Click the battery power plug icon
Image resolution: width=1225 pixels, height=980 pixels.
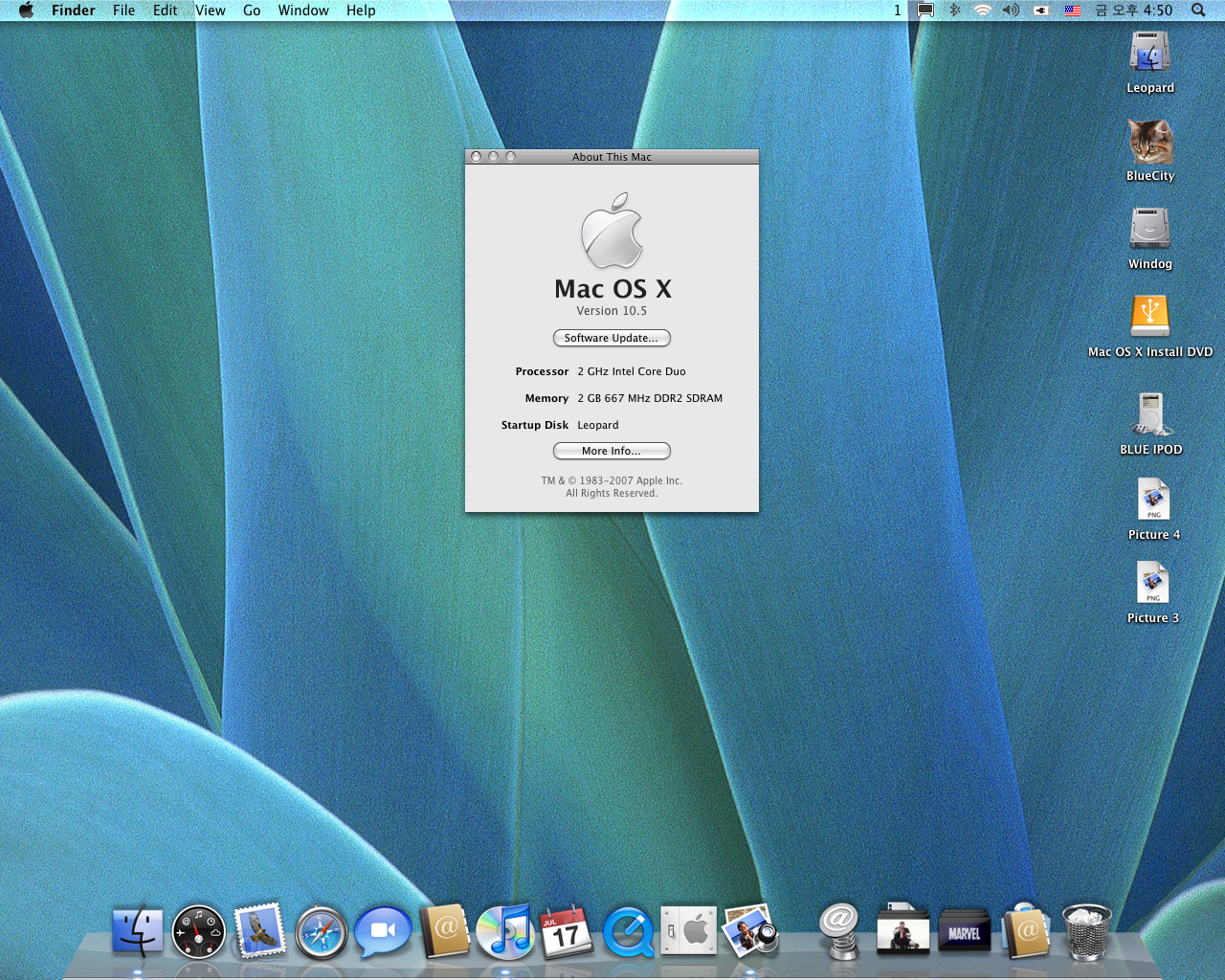point(1041,10)
